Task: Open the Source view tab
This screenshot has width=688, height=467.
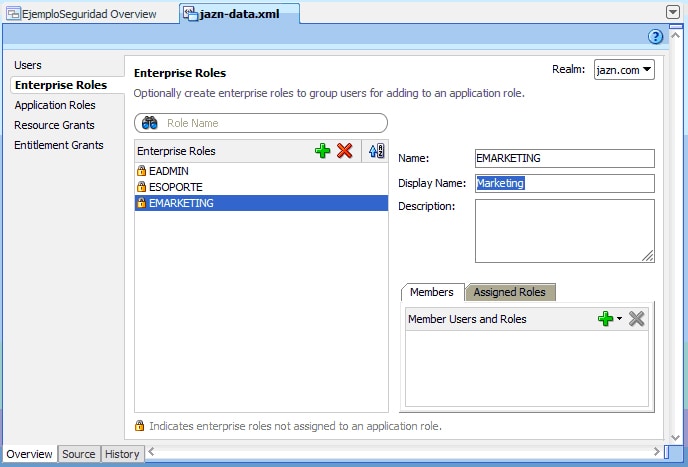Action: (79, 454)
